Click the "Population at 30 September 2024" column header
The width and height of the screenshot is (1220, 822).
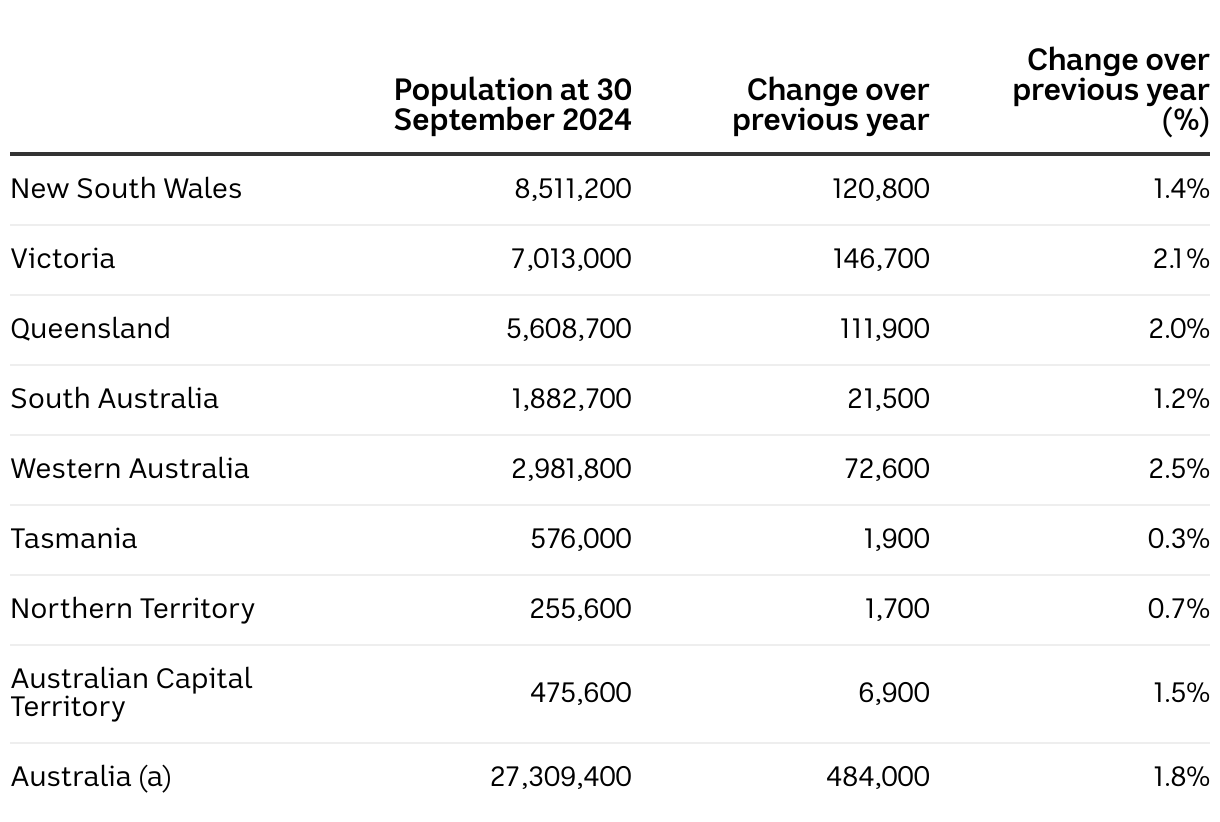tap(513, 104)
